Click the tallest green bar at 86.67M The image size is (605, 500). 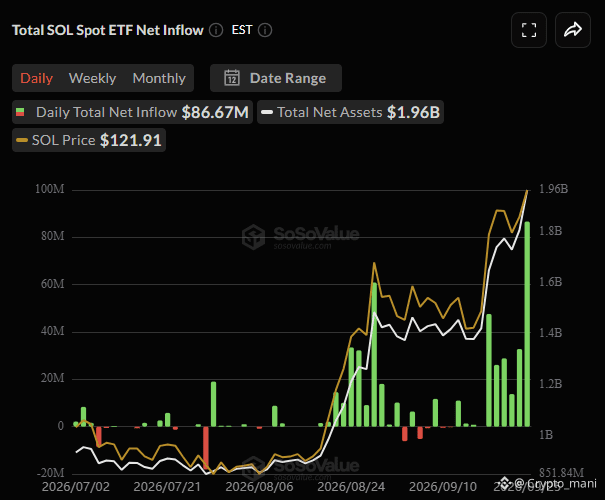pyautogui.click(x=527, y=324)
